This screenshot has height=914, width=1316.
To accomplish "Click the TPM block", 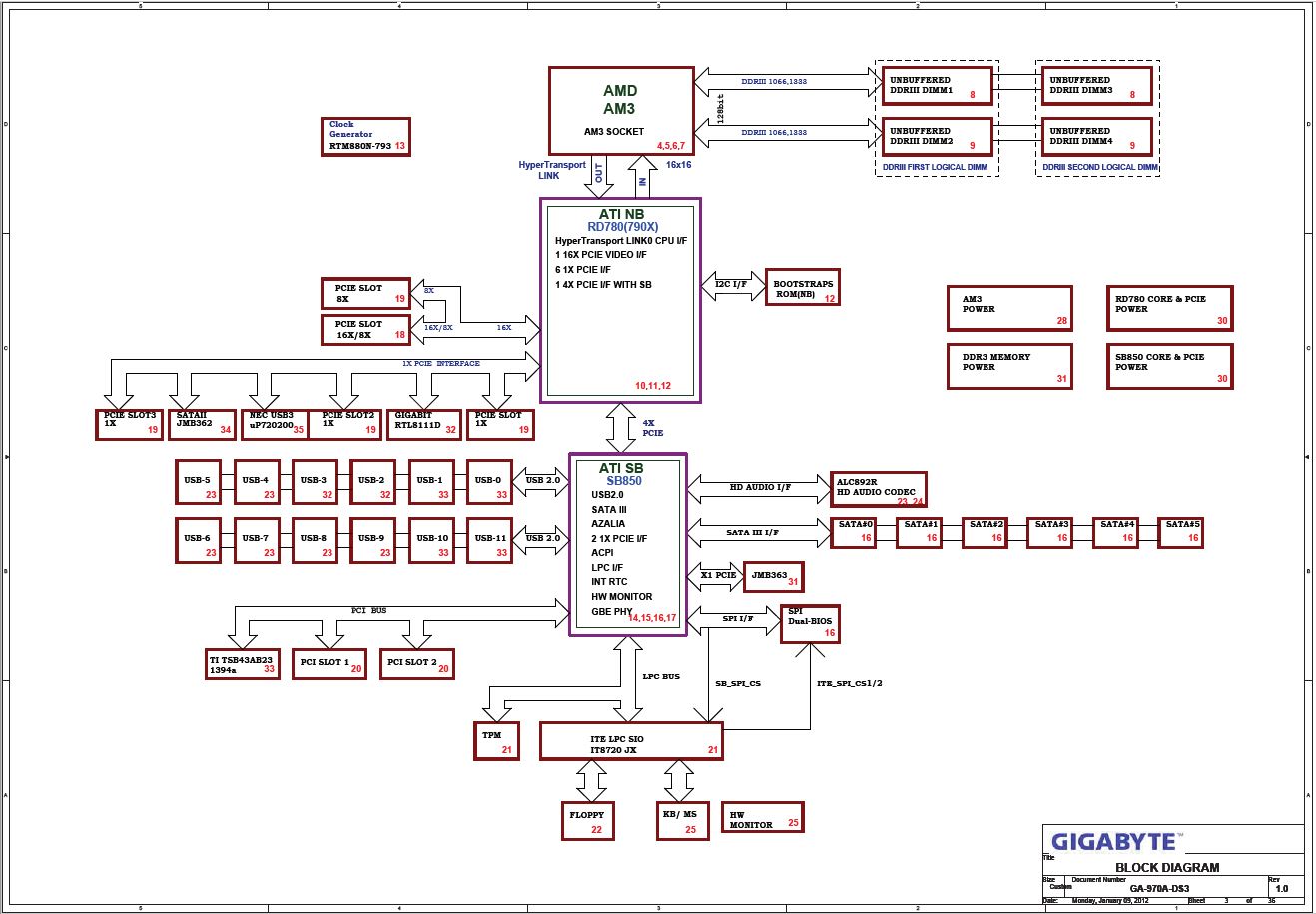I will [496, 740].
